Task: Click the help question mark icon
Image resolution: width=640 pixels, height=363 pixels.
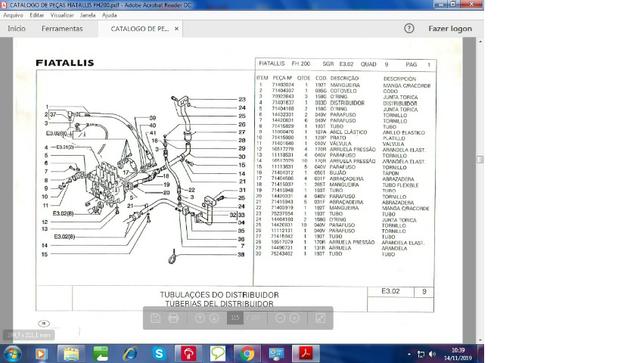Action: [409, 28]
